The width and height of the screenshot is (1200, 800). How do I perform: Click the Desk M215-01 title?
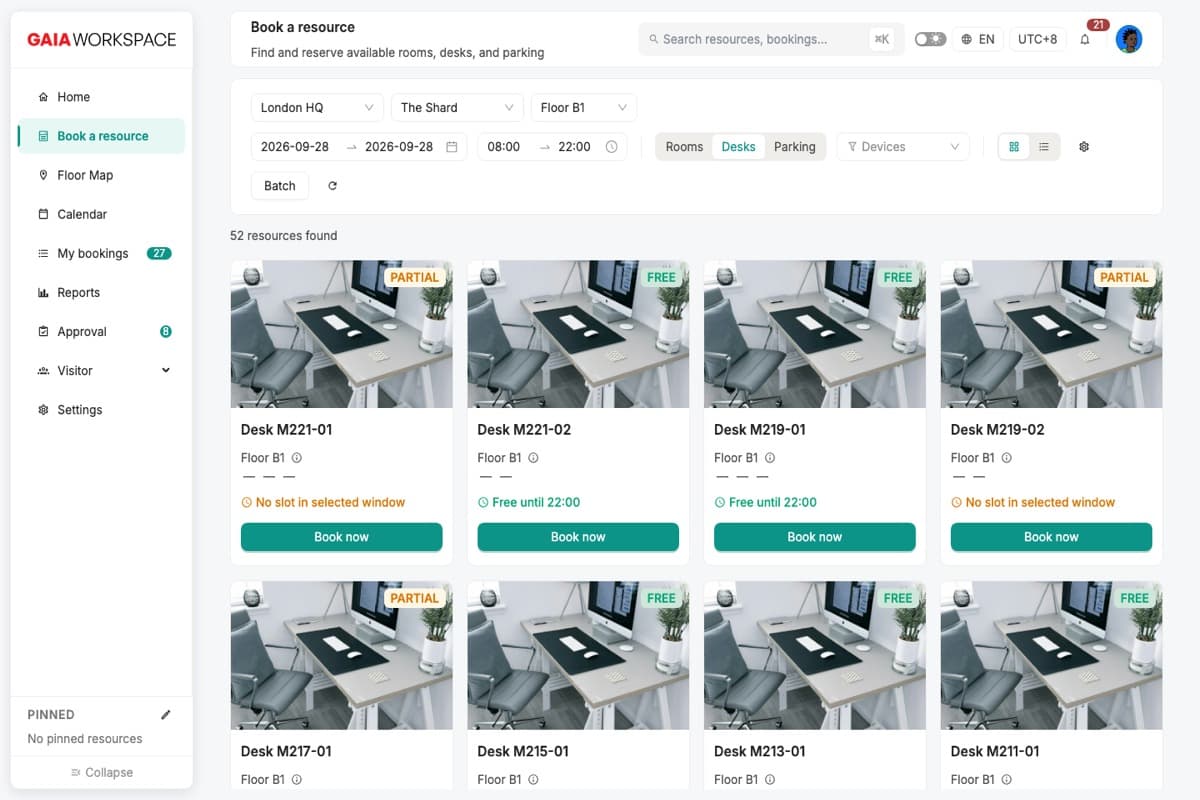tap(523, 751)
